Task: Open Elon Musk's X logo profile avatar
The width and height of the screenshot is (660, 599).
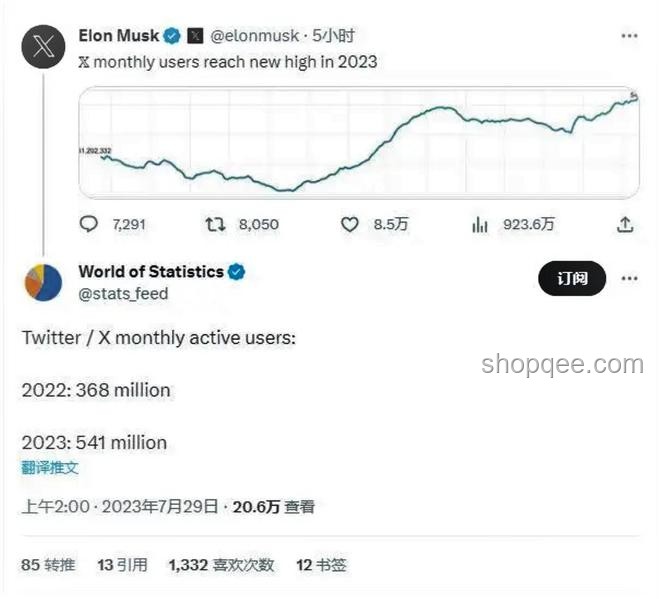Action: click(43, 47)
